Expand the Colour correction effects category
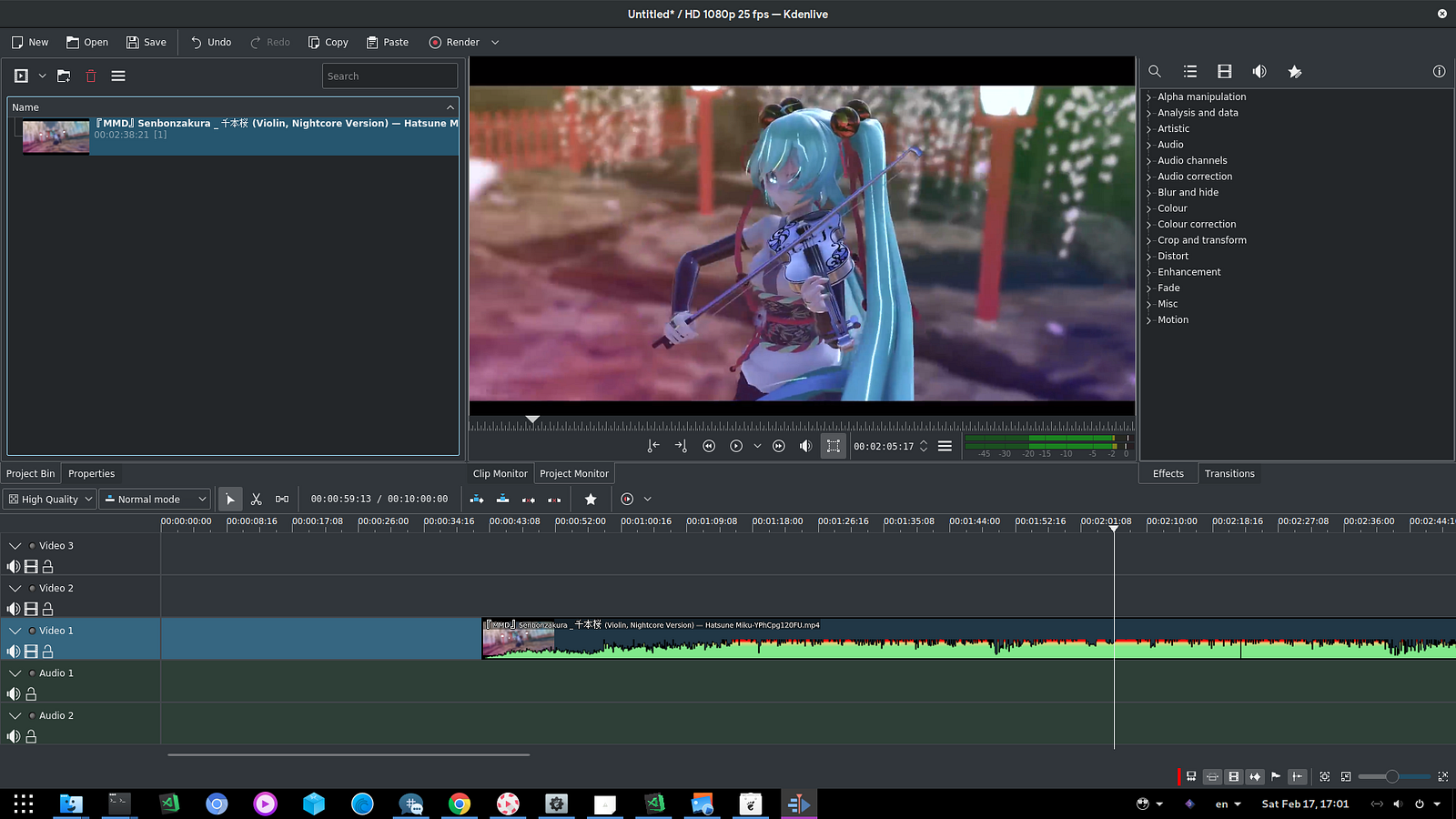Image resolution: width=1456 pixels, height=819 pixels. tap(1197, 224)
